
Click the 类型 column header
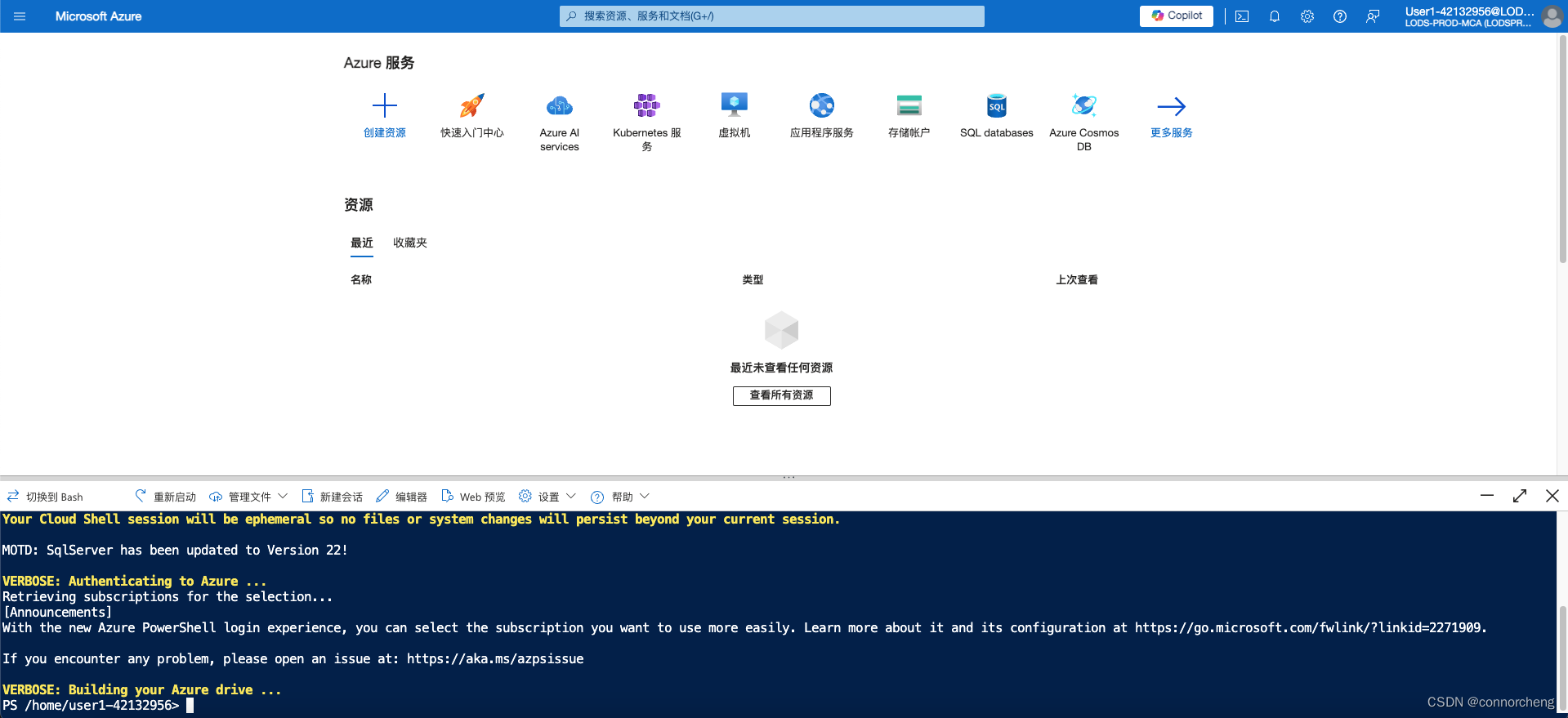753,279
